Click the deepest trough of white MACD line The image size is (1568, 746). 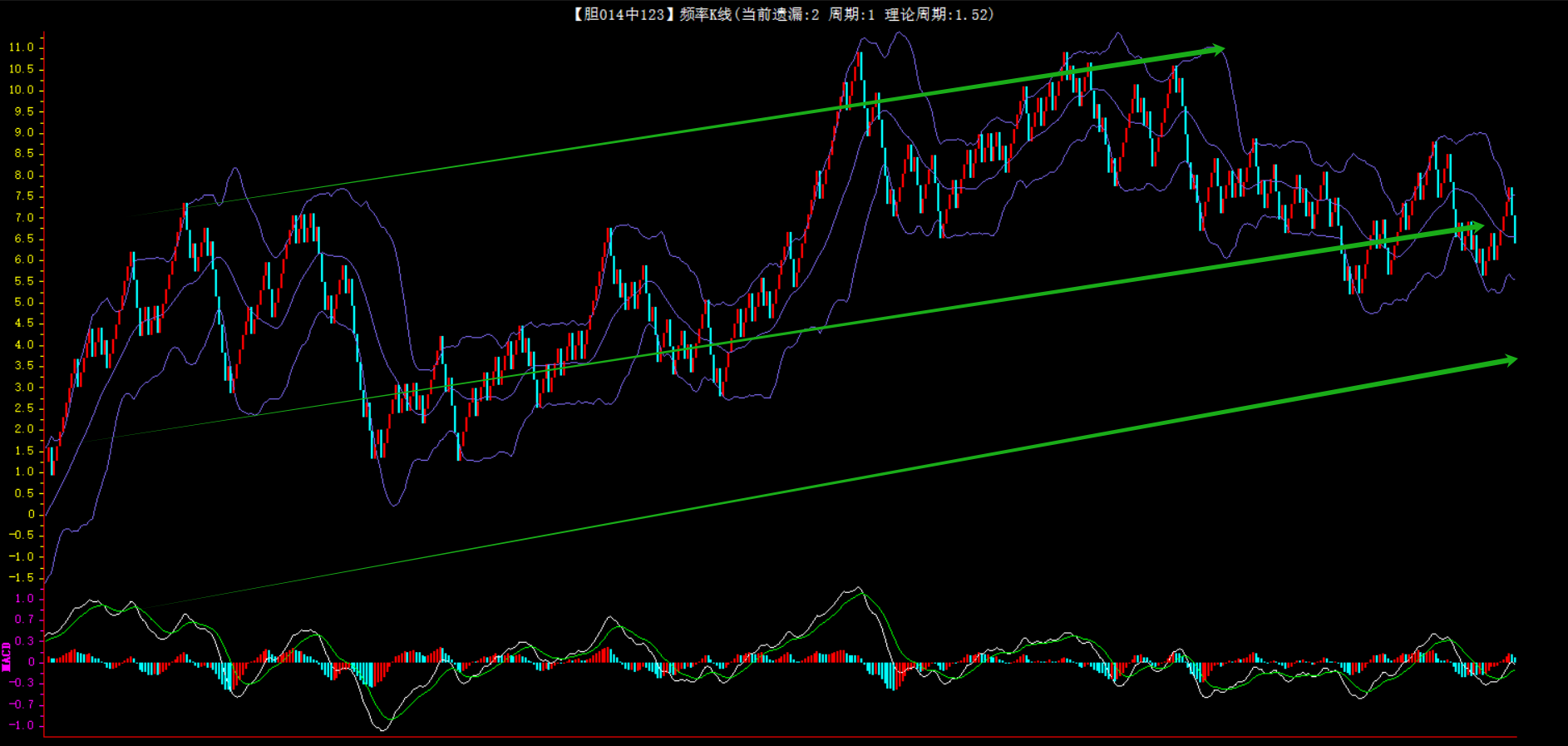[x=382, y=729]
